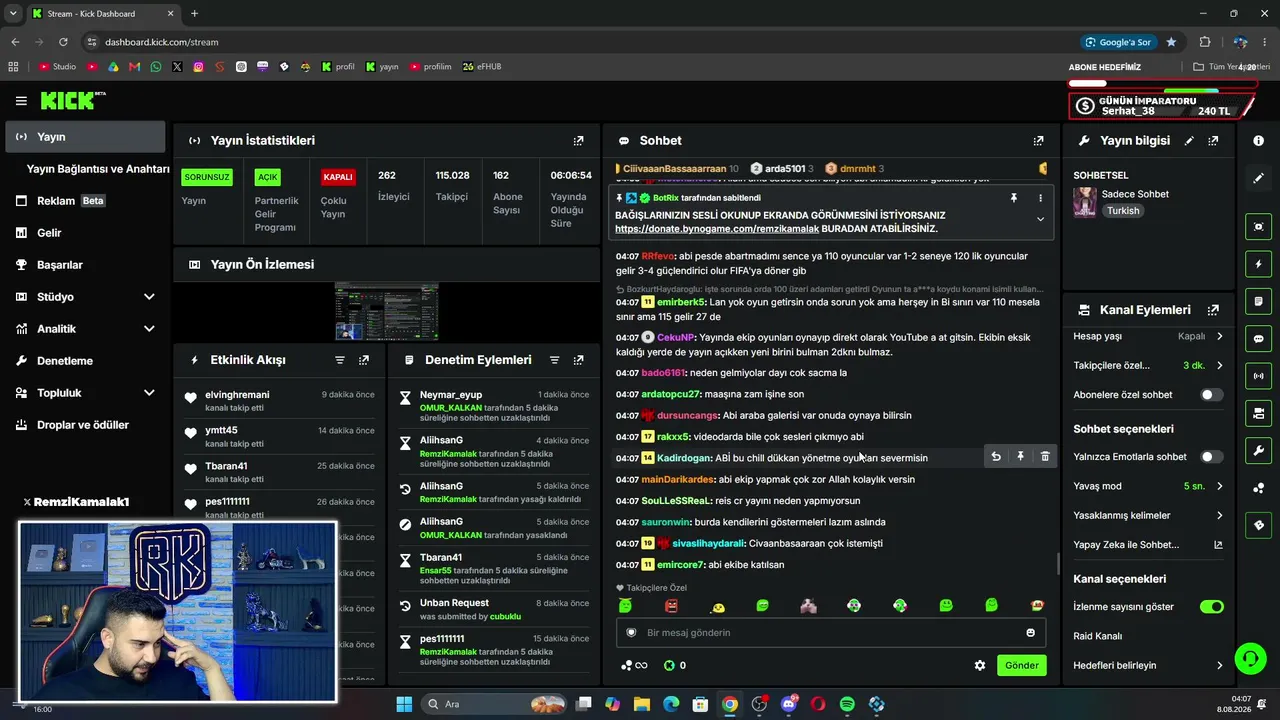This screenshot has width=1280, height=720.
Task: Open Yayın Bağlantısı ve Anahtarı page
Action: click(98, 169)
